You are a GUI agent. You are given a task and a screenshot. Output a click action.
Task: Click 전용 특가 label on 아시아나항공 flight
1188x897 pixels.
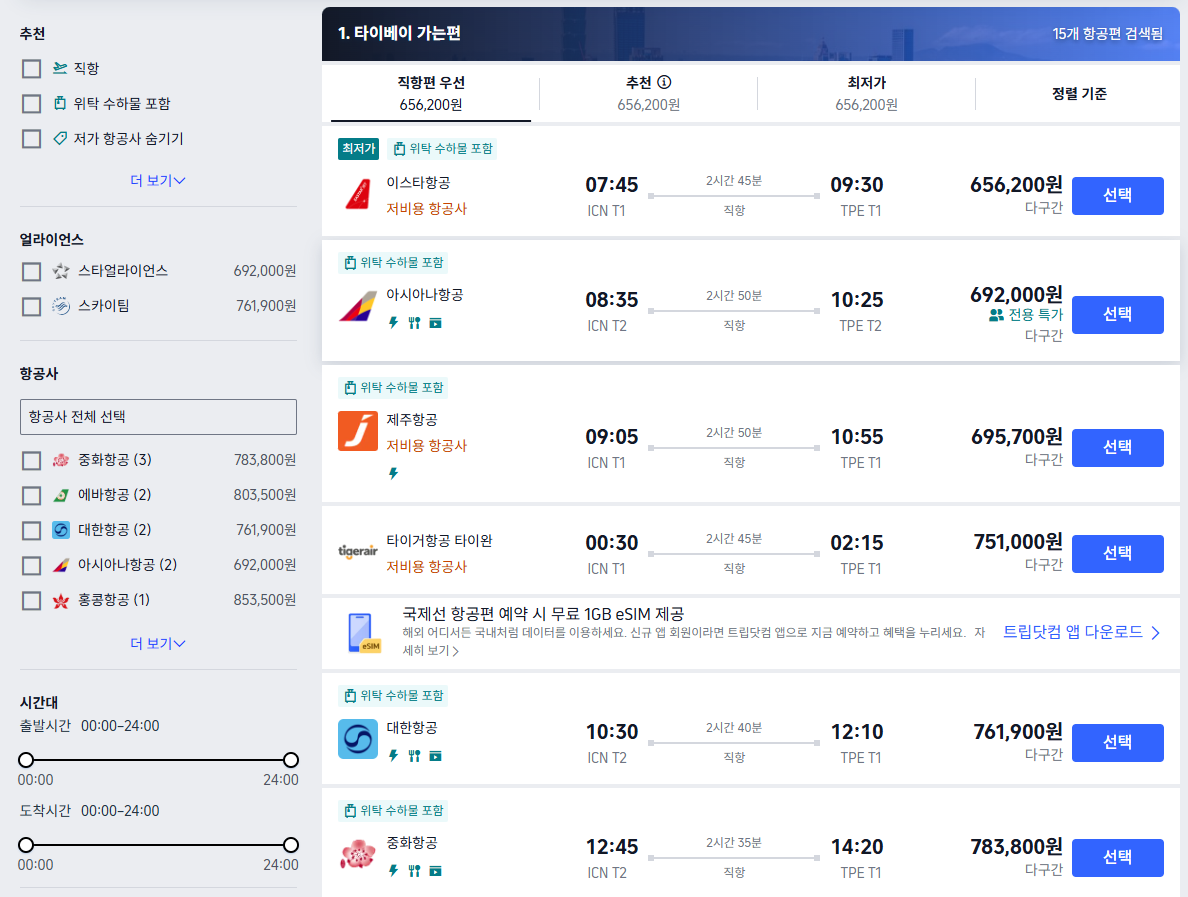1035,314
